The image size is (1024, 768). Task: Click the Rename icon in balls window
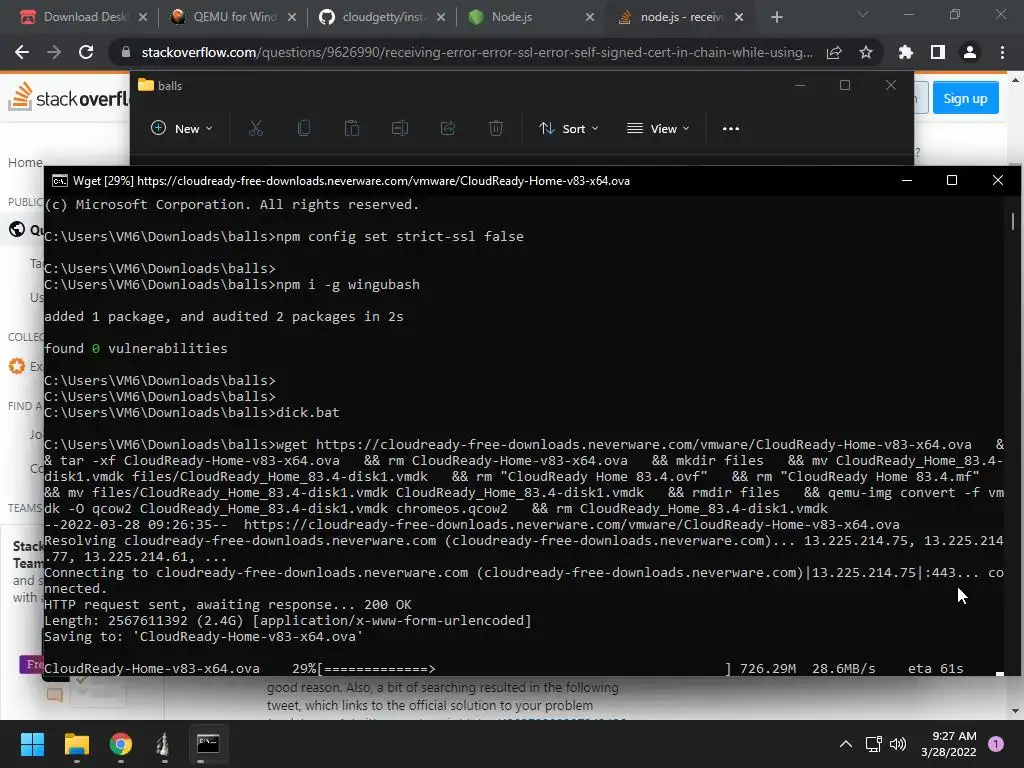point(400,129)
